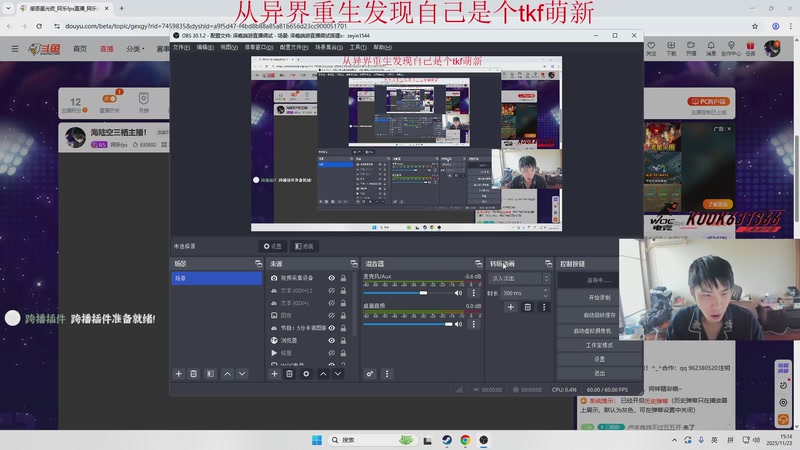Mute the 麦克风/Aux speaker icon
The width and height of the screenshot is (800, 450).
(458, 293)
